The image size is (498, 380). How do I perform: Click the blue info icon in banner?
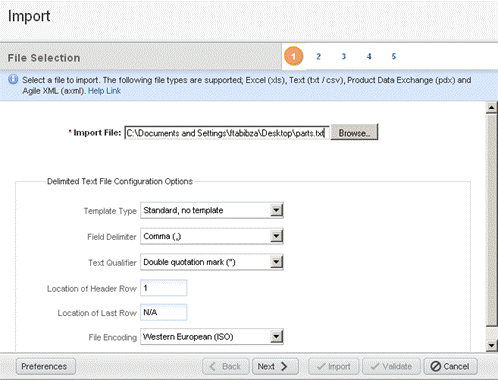tap(13, 79)
